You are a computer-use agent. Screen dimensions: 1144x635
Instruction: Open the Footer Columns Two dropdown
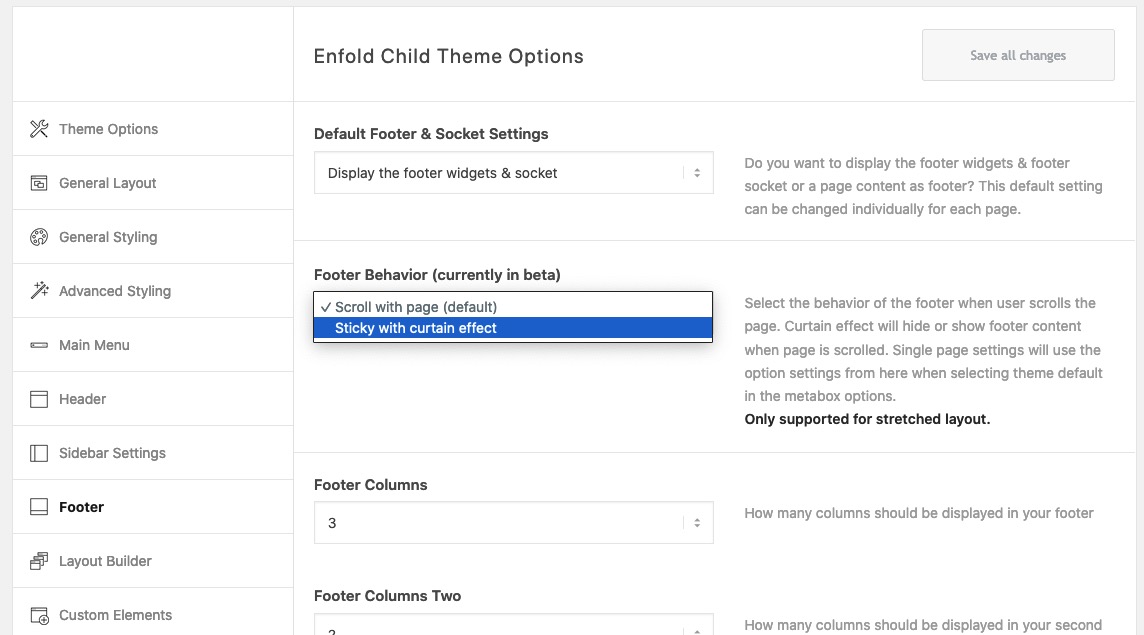coord(514,625)
